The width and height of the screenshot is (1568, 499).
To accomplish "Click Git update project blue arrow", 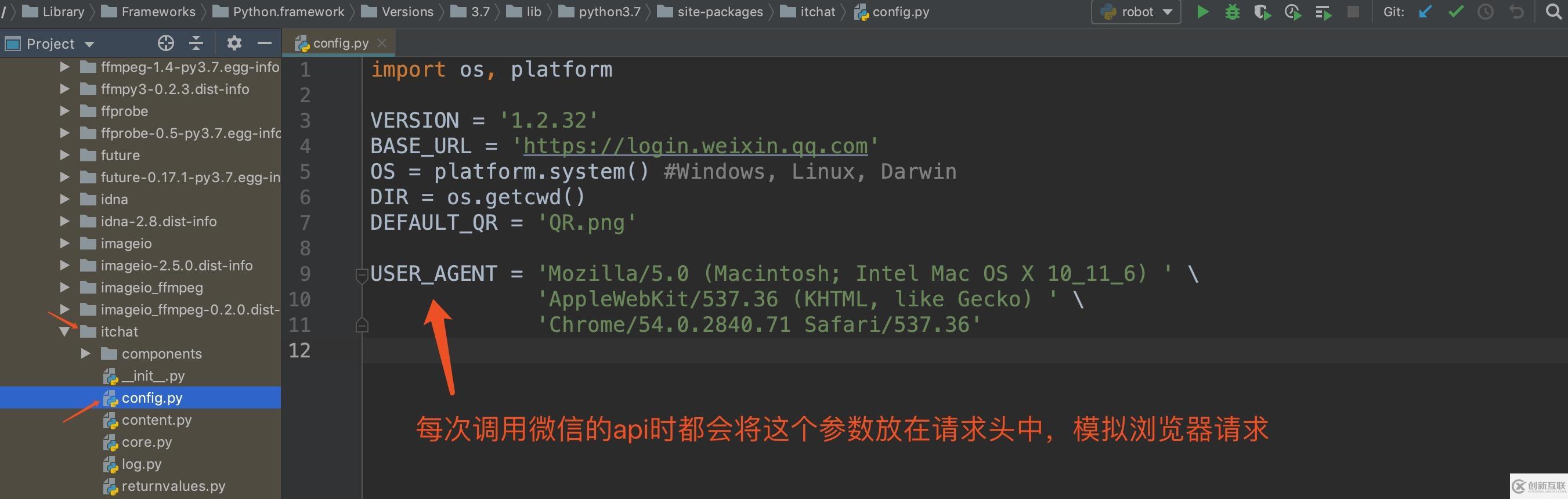I will (1425, 12).
